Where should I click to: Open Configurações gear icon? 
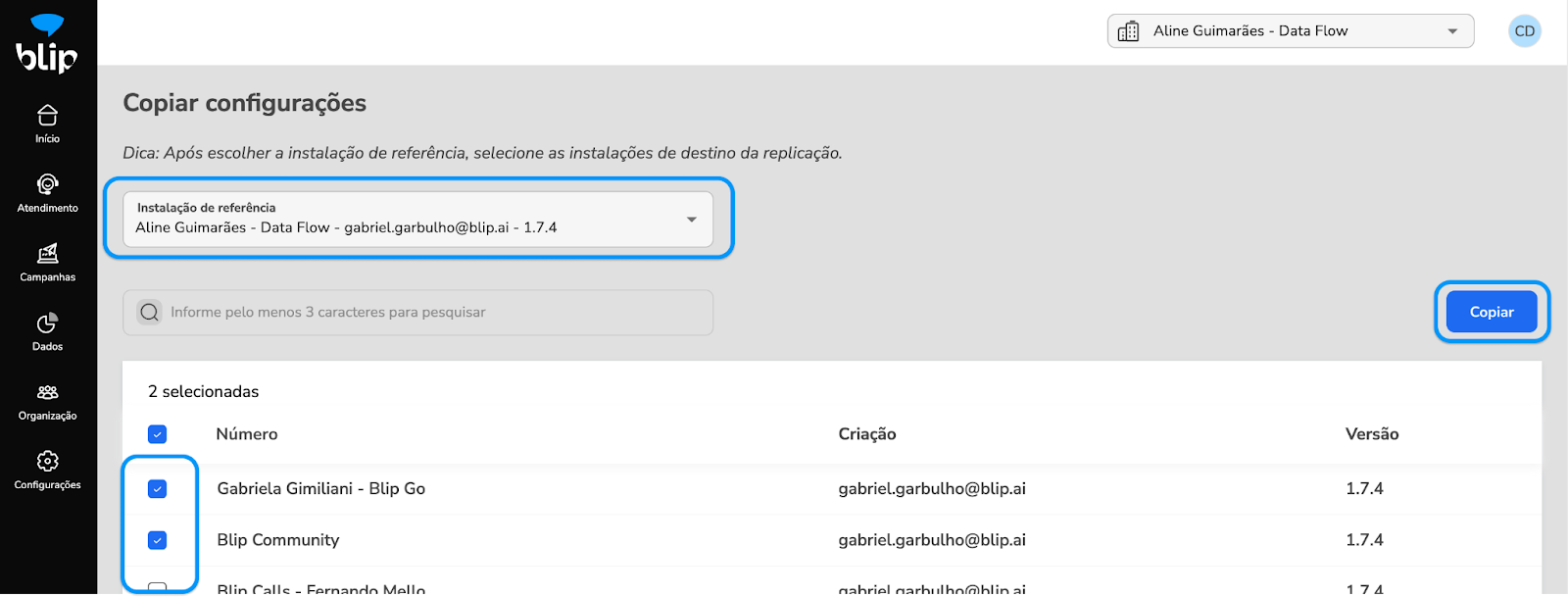pos(47,461)
